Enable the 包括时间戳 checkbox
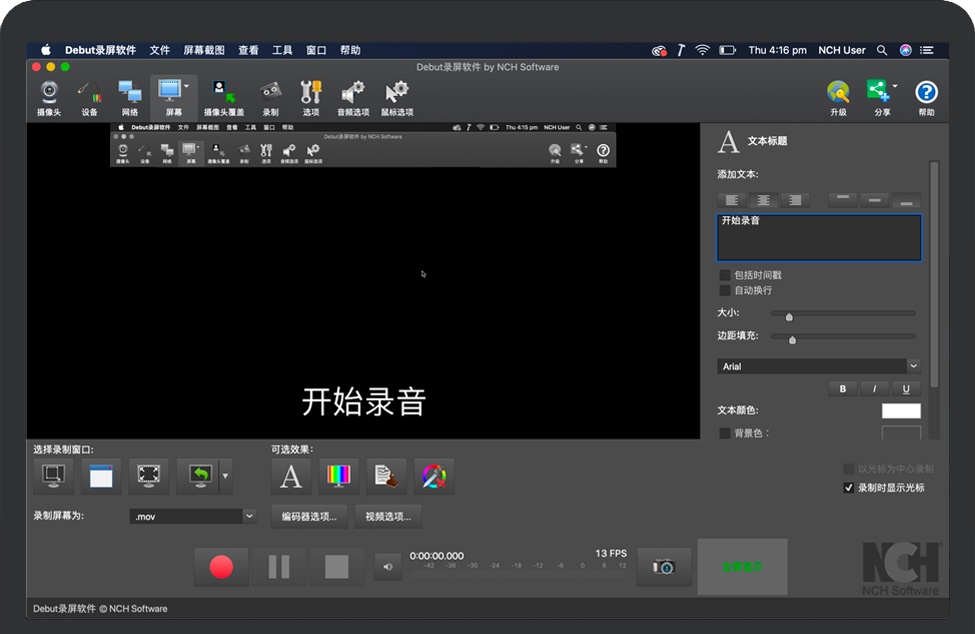Screen dimensions: 975x634 tap(725, 275)
